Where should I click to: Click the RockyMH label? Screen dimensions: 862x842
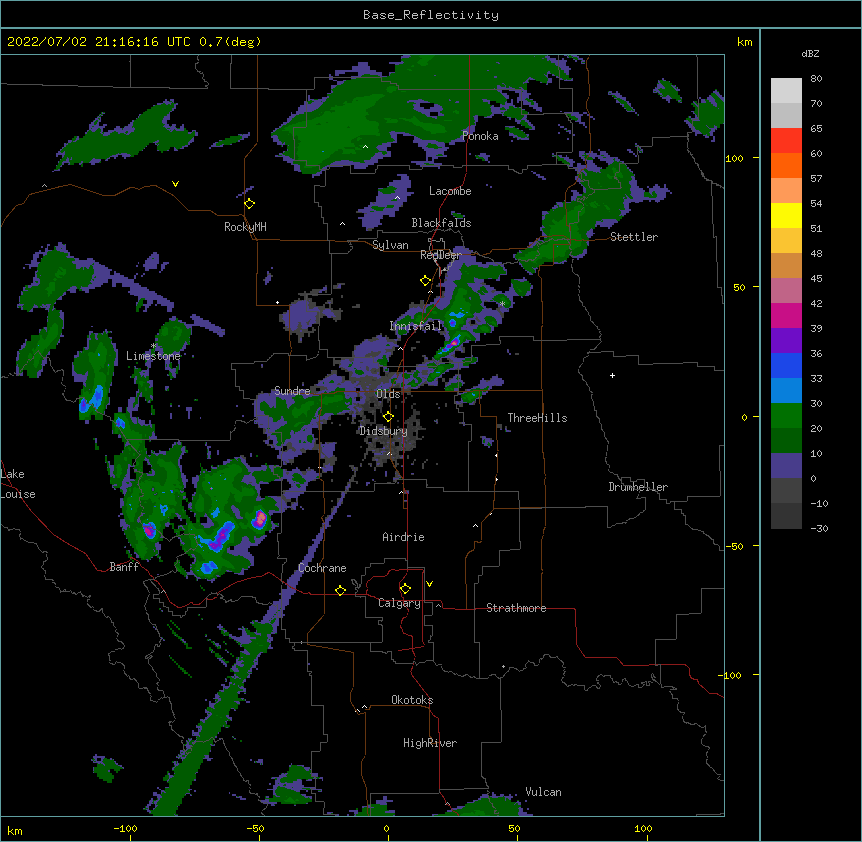point(245,227)
